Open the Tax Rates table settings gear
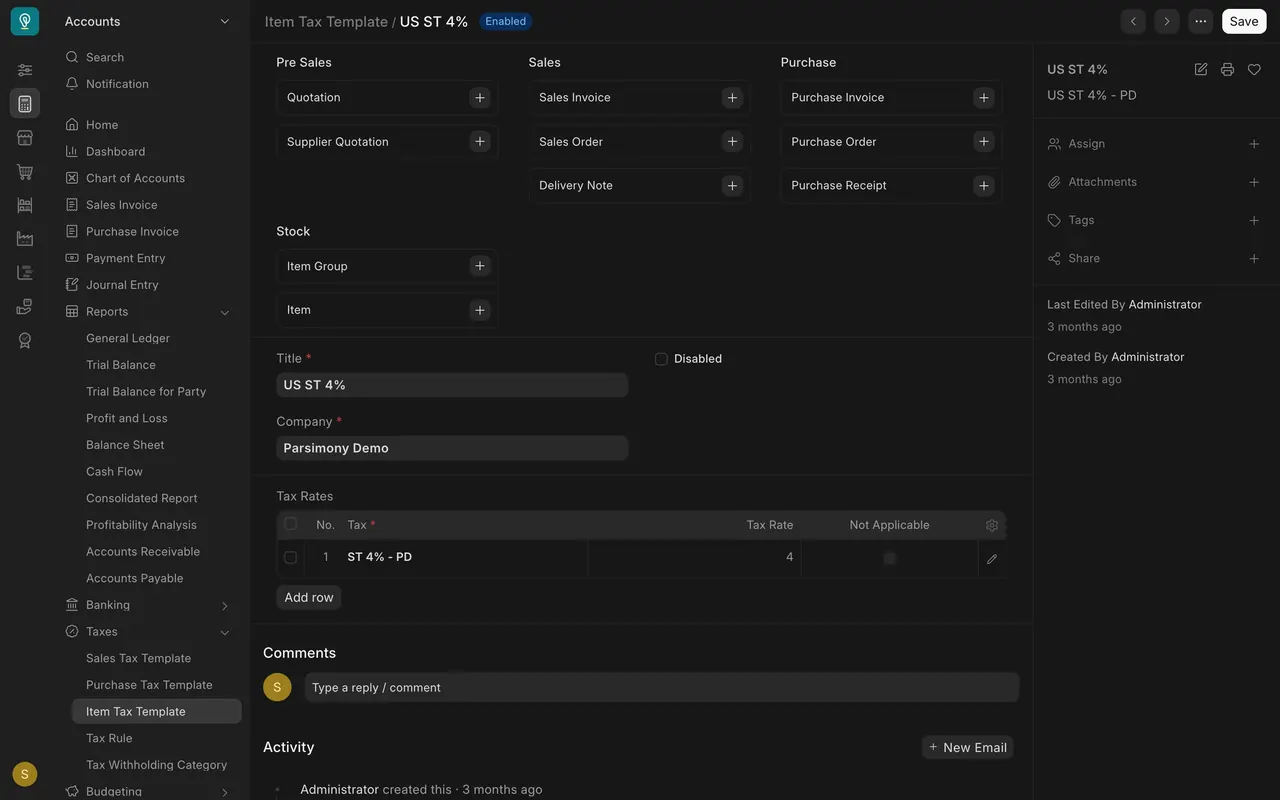This screenshot has width=1280, height=800. click(x=992, y=525)
